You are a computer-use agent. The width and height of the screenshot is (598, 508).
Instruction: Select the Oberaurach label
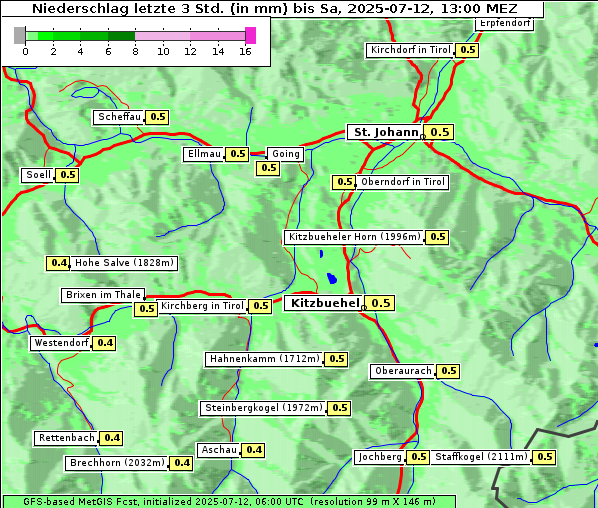(403, 371)
